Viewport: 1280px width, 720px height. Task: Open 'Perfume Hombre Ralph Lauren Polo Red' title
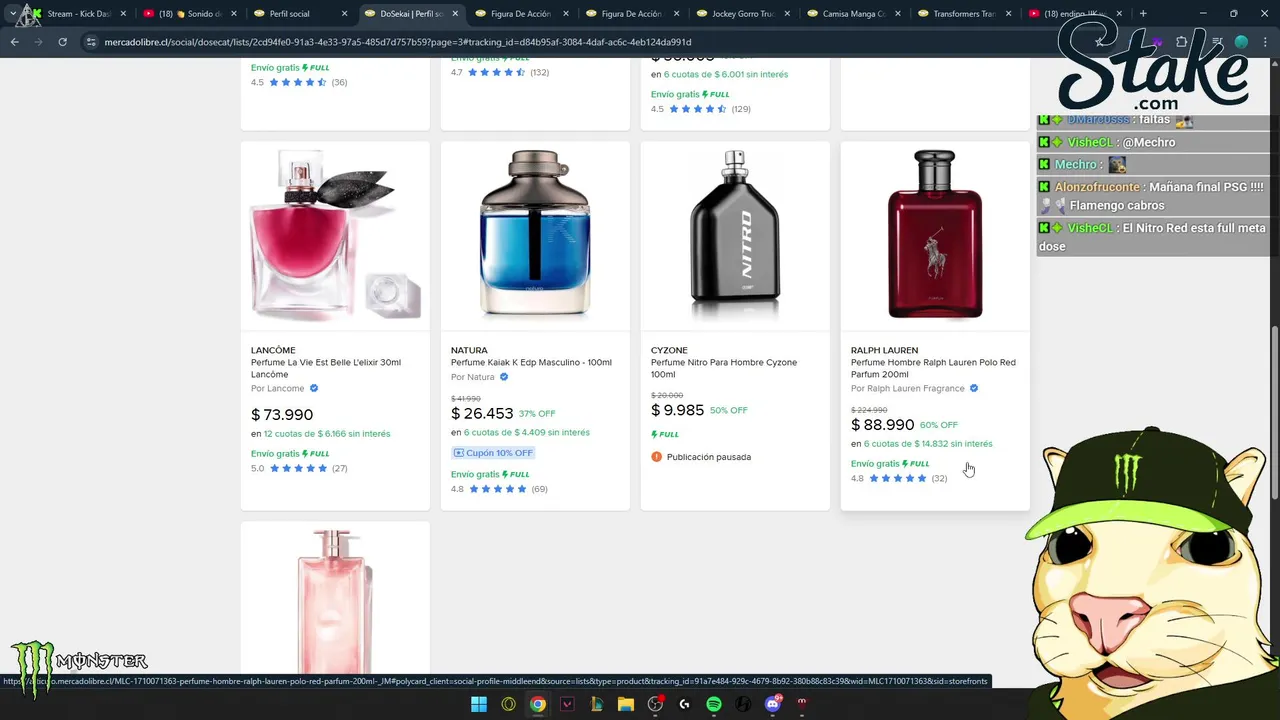pos(933,368)
